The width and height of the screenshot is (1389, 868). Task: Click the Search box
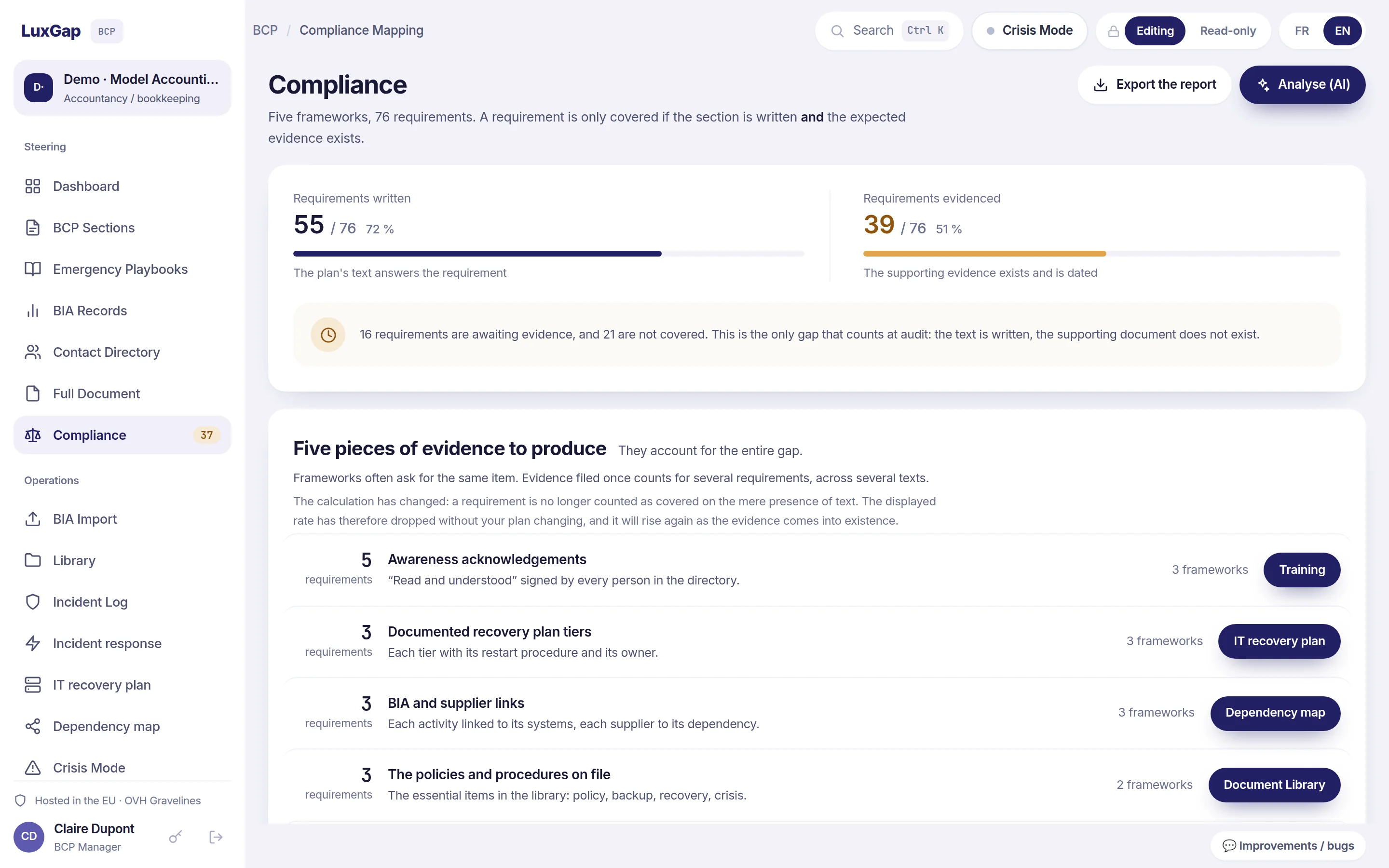888,31
